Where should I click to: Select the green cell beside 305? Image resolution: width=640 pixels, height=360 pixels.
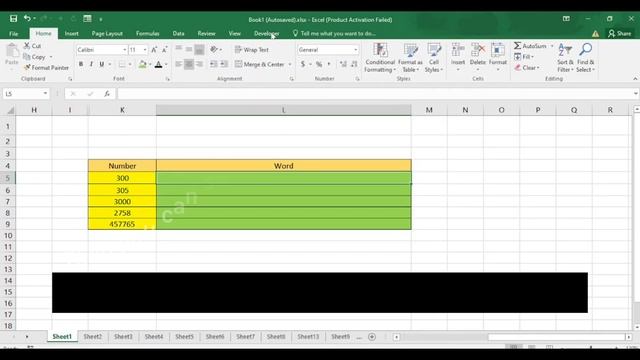[284, 190]
